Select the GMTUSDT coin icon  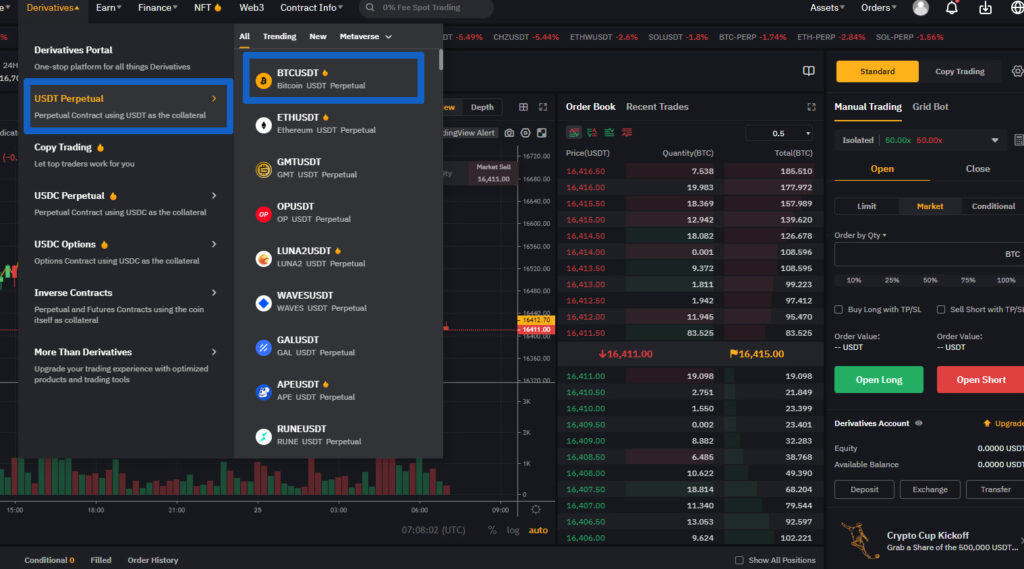[x=263, y=170]
